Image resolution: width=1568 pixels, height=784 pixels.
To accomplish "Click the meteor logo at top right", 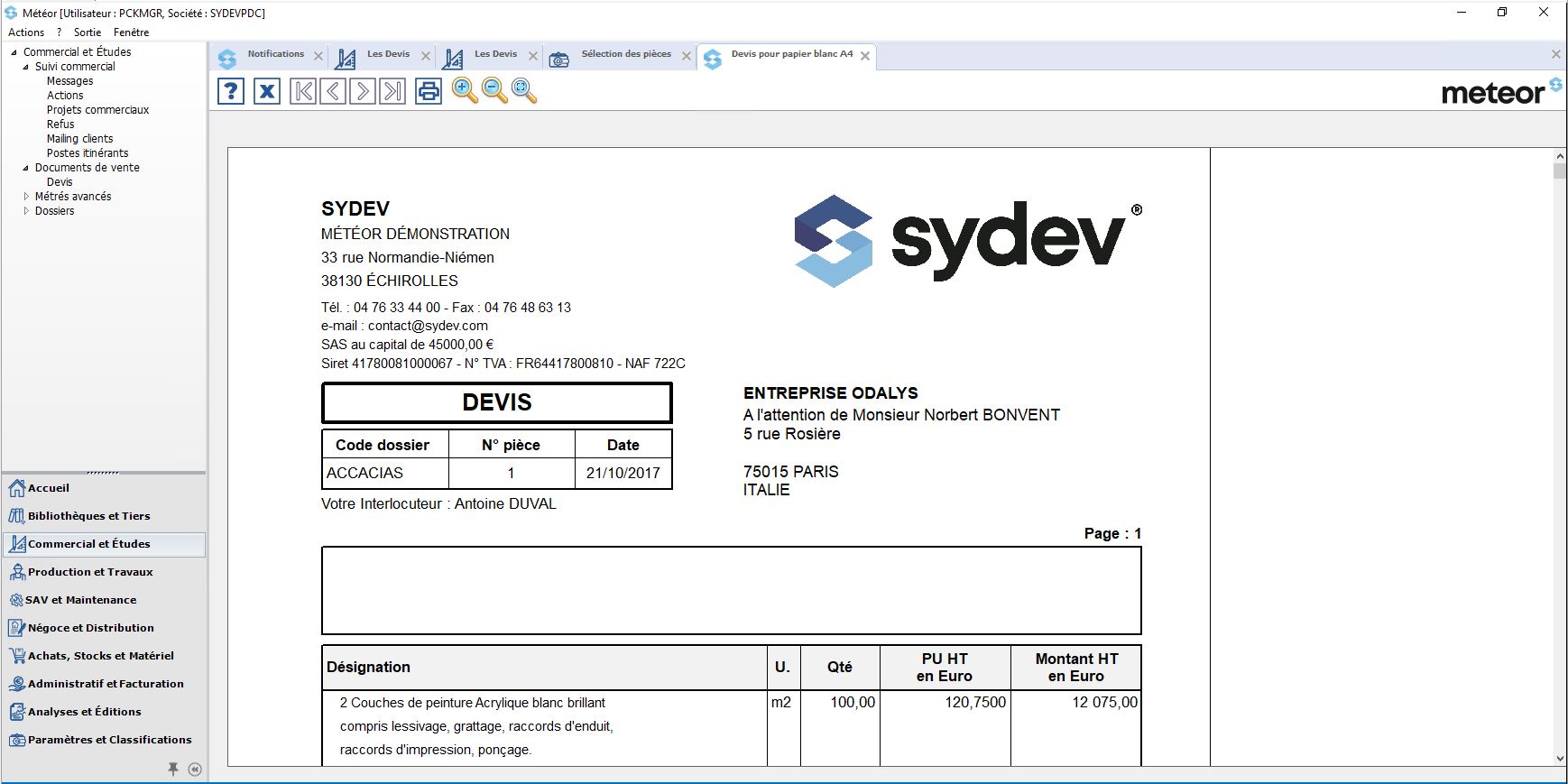I will click(1501, 90).
